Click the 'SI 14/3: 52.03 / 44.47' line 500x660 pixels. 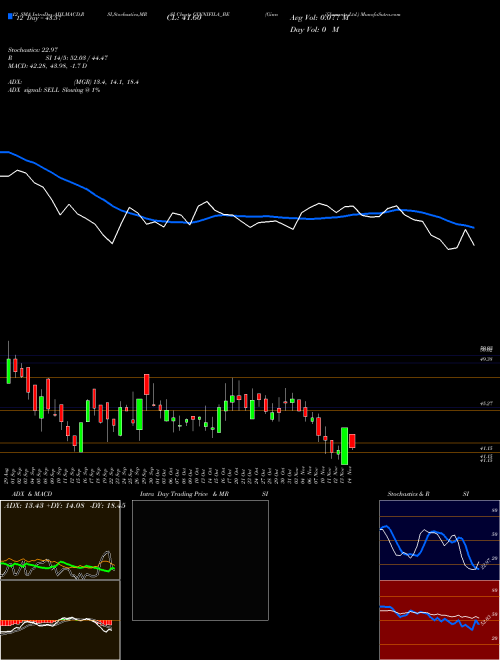coord(77,58)
